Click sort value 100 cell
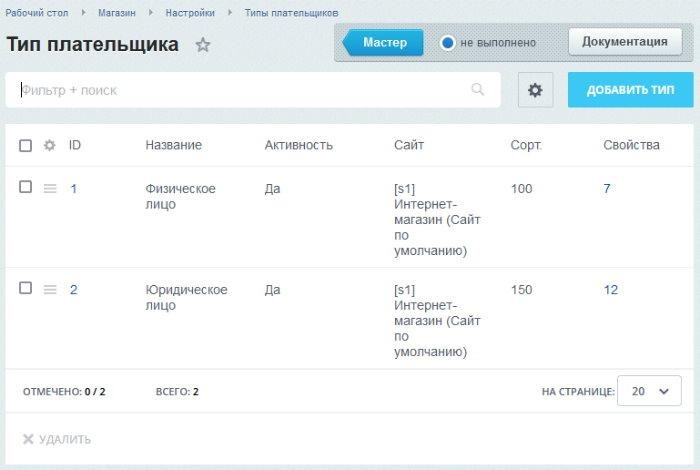This screenshot has height=470, width=700. 521,188
